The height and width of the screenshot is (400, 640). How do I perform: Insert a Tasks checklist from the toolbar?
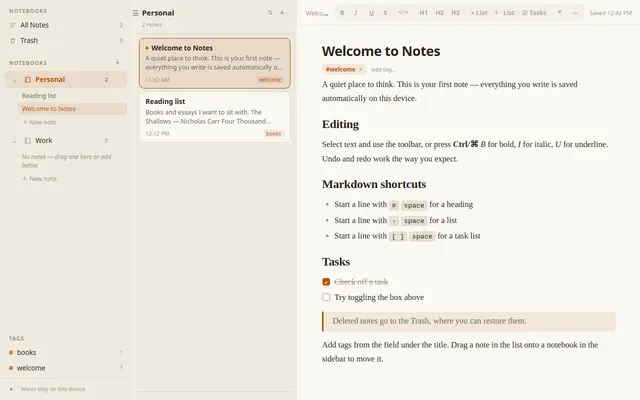[x=534, y=13]
